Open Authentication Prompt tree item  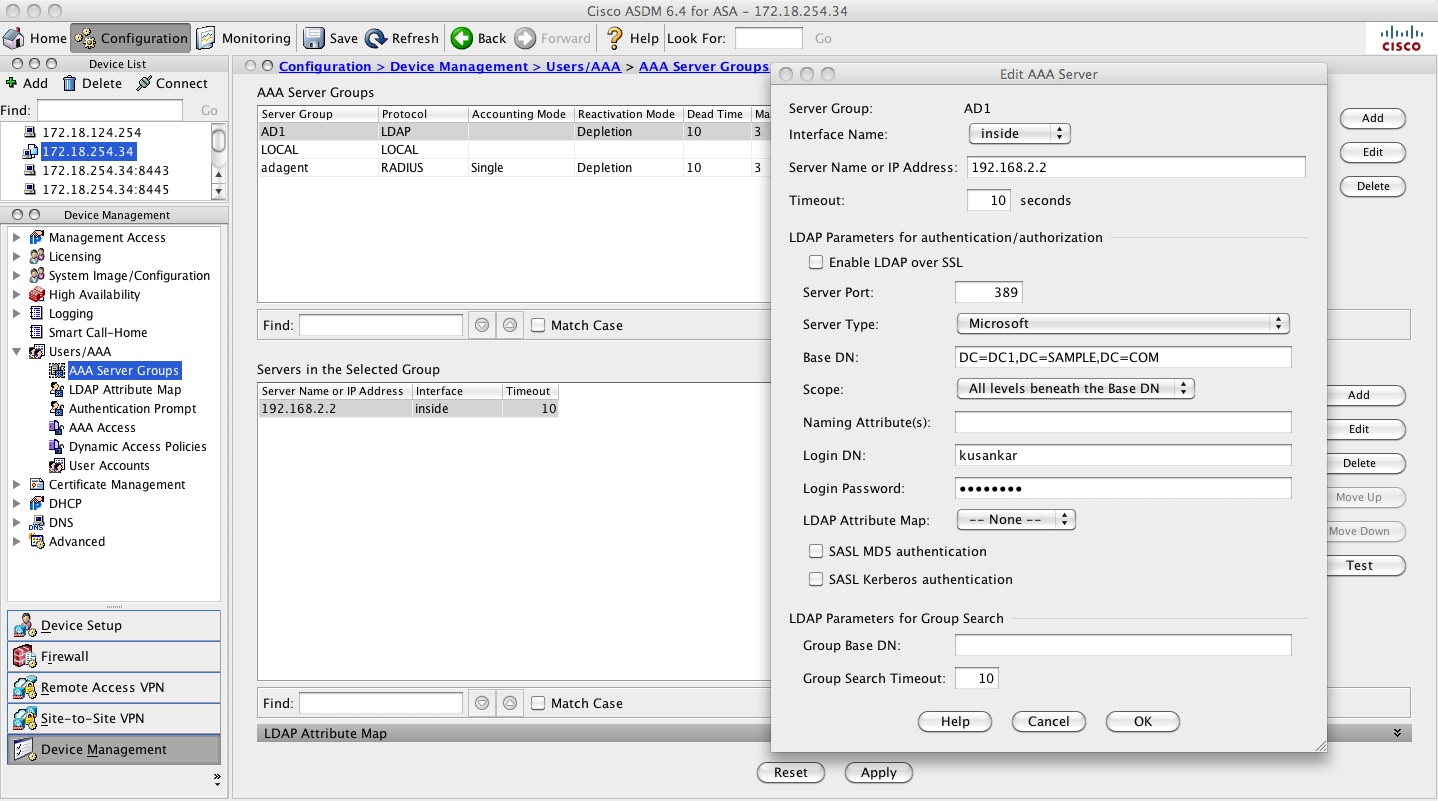coord(132,408)
